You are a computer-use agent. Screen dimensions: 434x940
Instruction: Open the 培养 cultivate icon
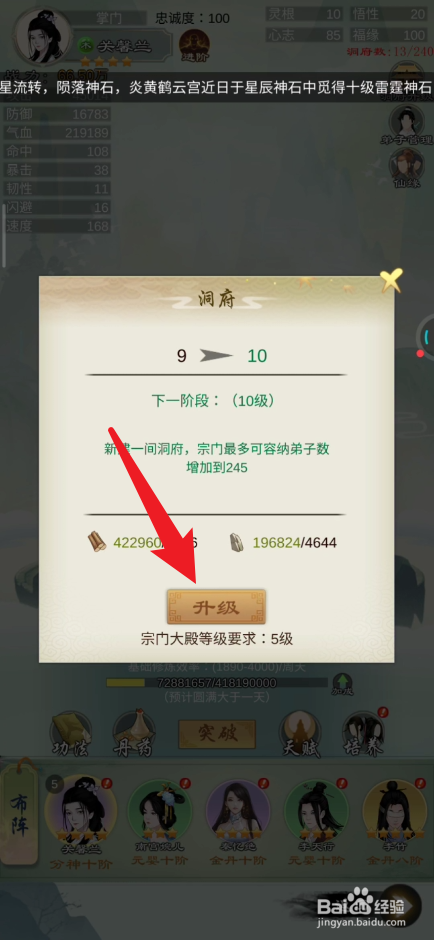pyautogui.click(x=364, y=734)
